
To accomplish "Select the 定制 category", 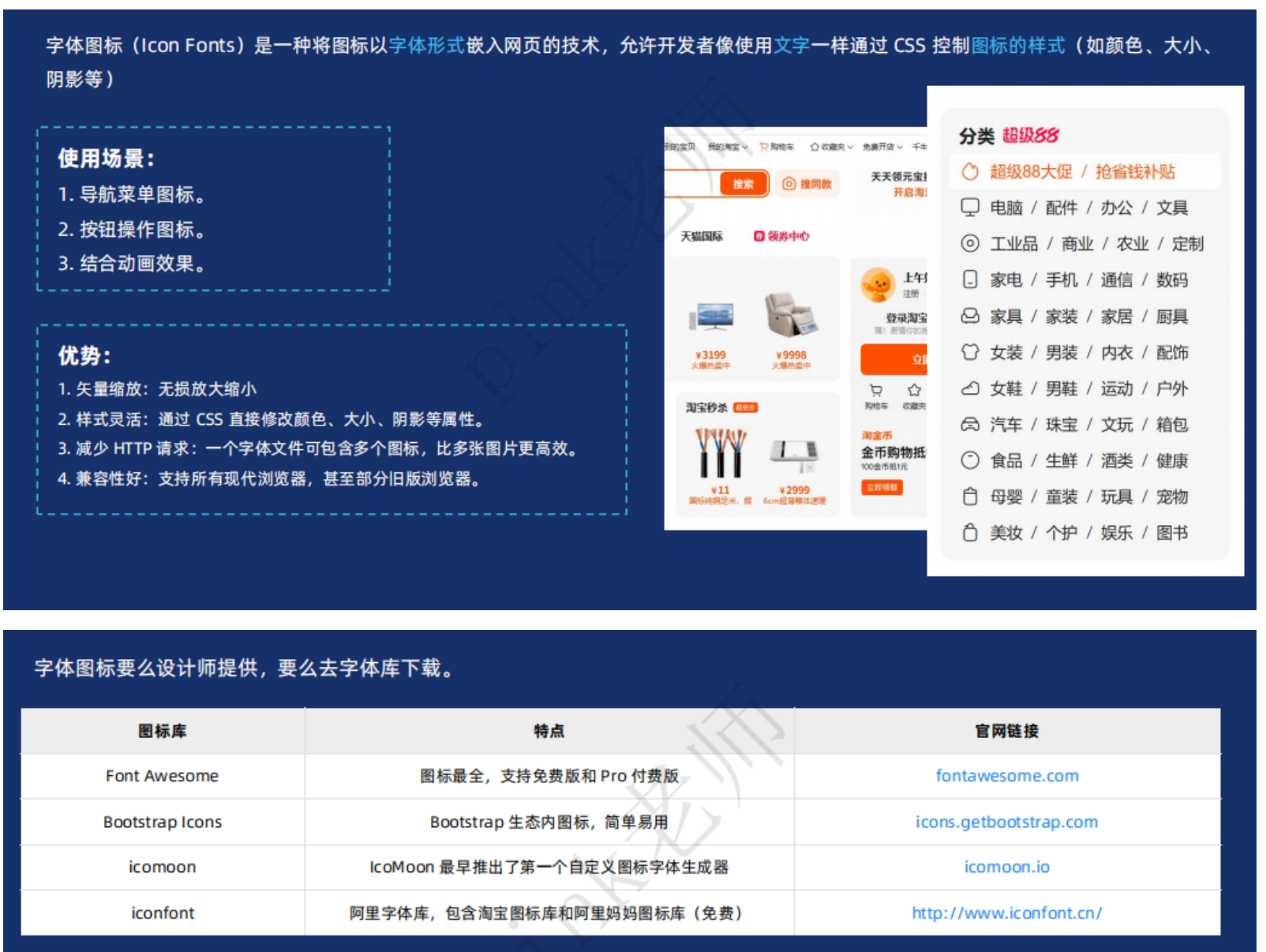I will pyautogui.click(x=1188, y=243).
